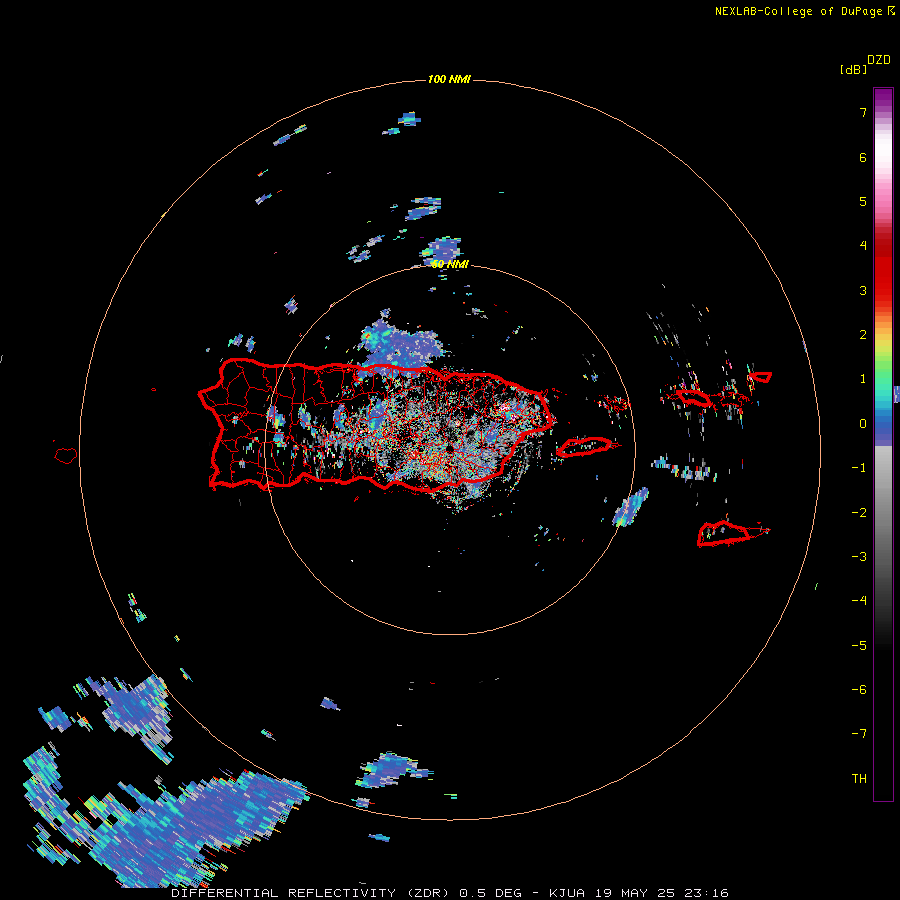This screenshot has width=900, height=900.
Task: Click the KJUA station identifier in the title
Action: point(567,893)
